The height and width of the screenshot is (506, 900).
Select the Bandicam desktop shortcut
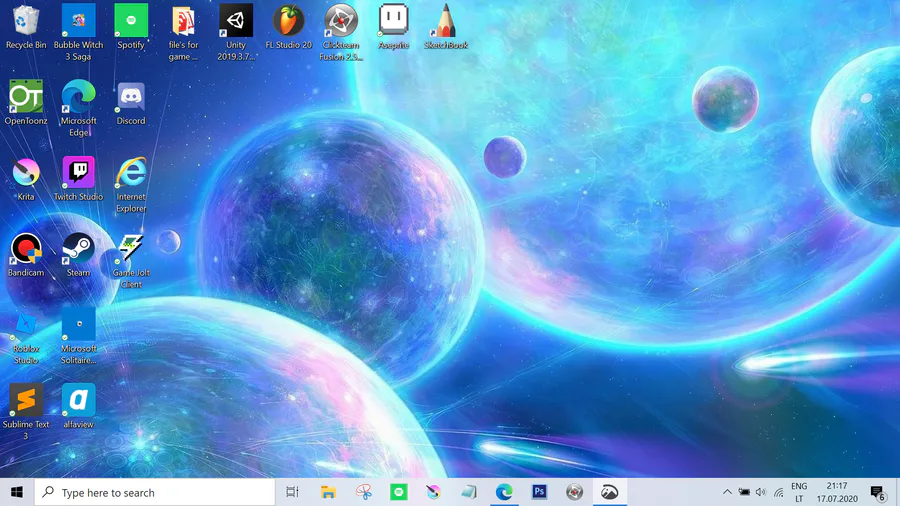coord(26,255)
